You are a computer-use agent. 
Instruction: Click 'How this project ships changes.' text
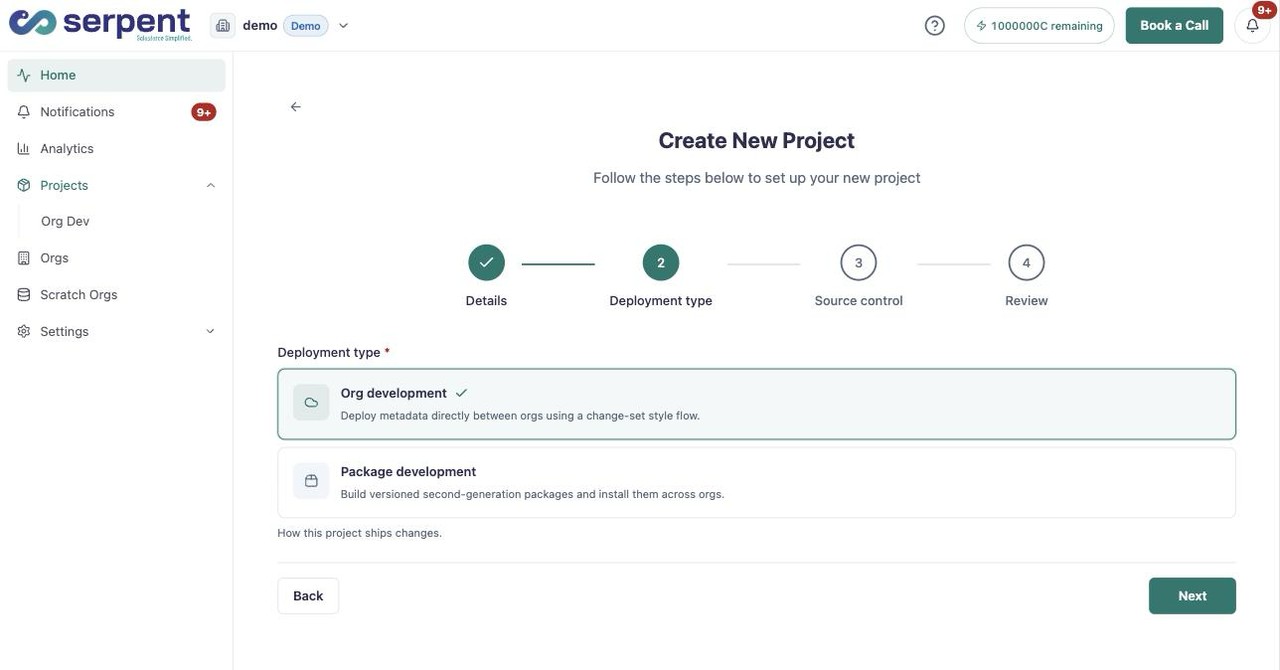359,533
